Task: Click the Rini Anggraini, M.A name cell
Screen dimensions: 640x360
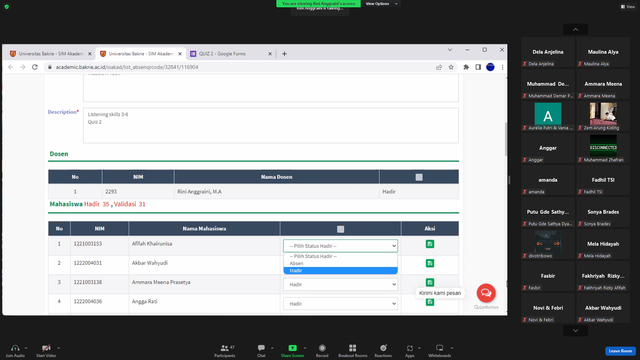Action: point(276,192)
